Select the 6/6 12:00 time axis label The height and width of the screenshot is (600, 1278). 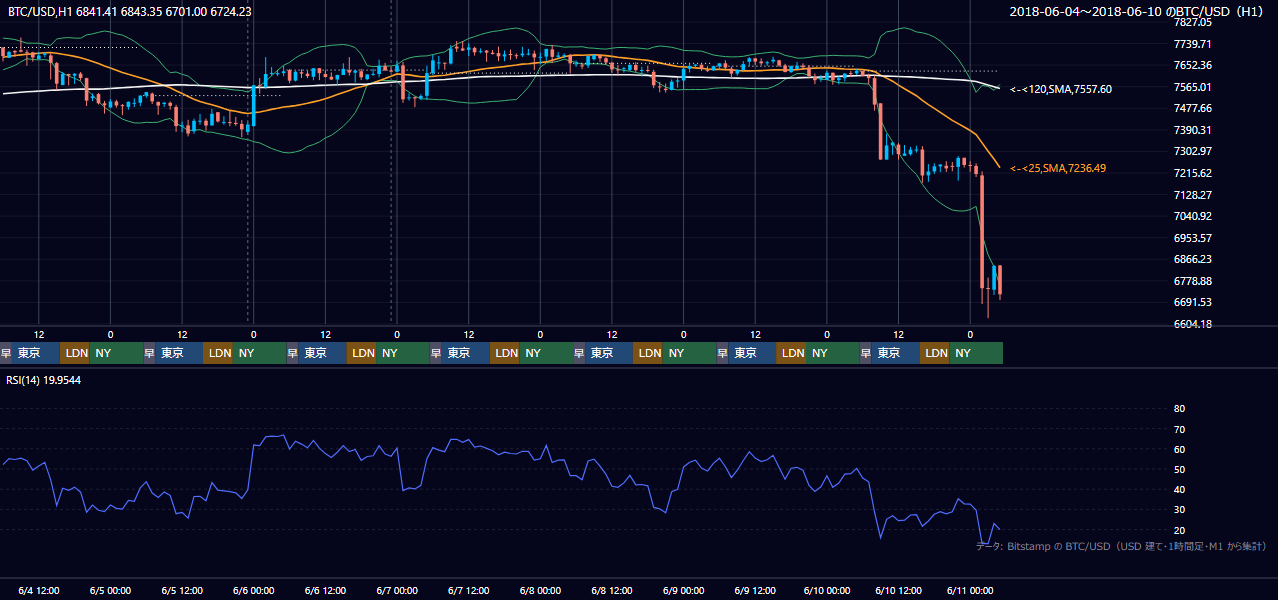click(326, 590)
